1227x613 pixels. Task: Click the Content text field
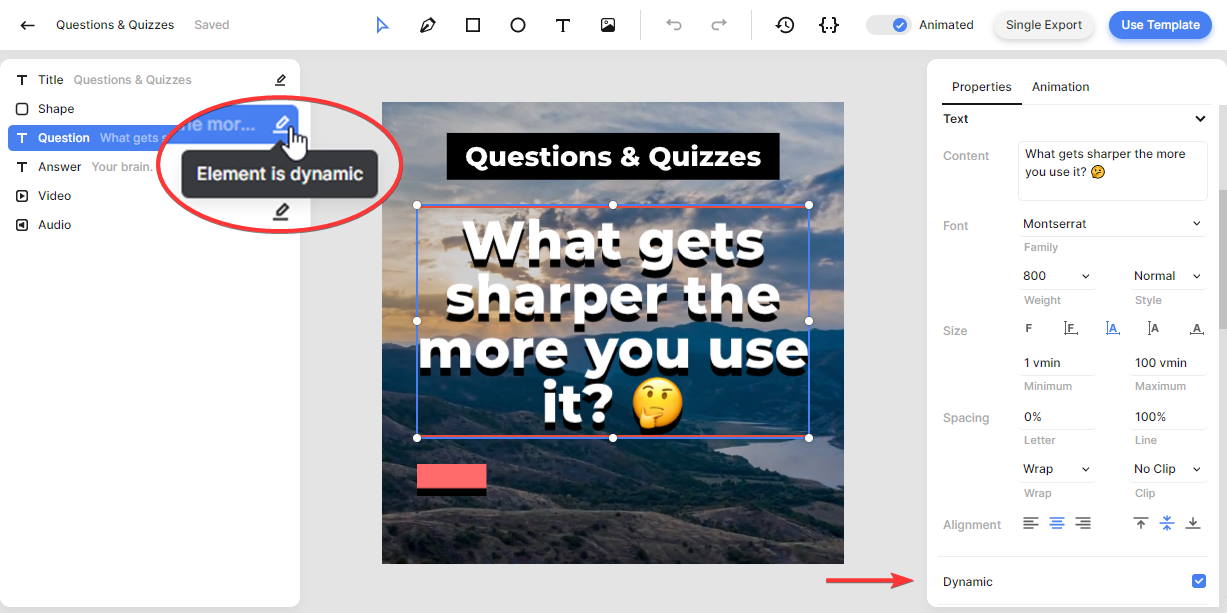(1112, 170)
